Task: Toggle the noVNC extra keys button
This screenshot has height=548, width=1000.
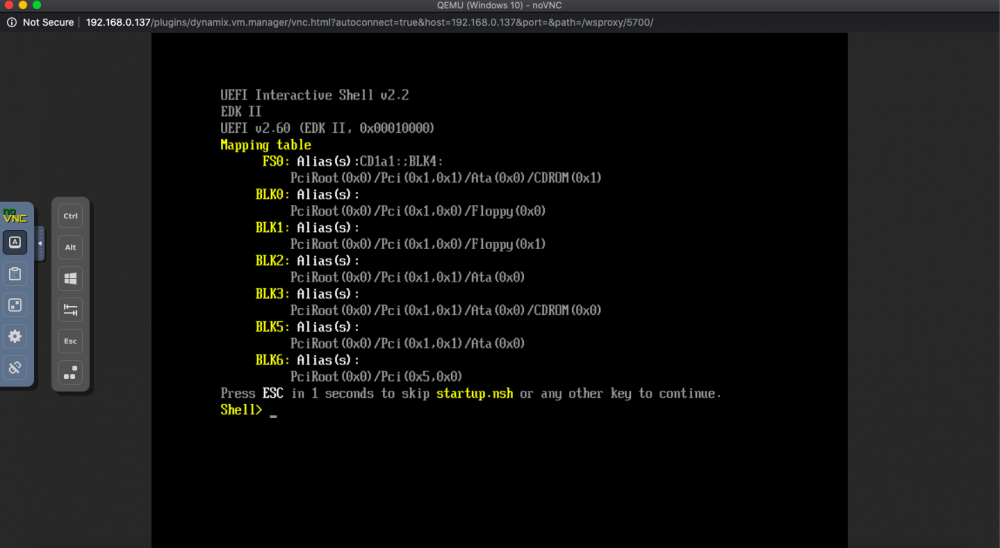Action: 15,242
